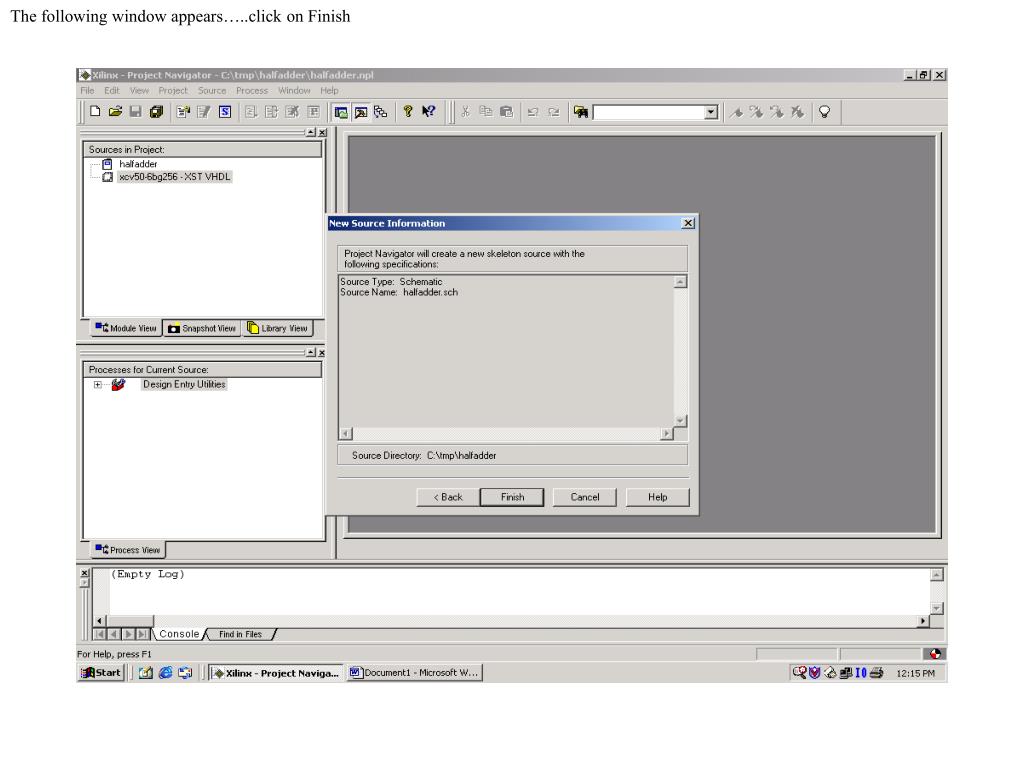Open the Find in Files text dropdown

[711, 112]
